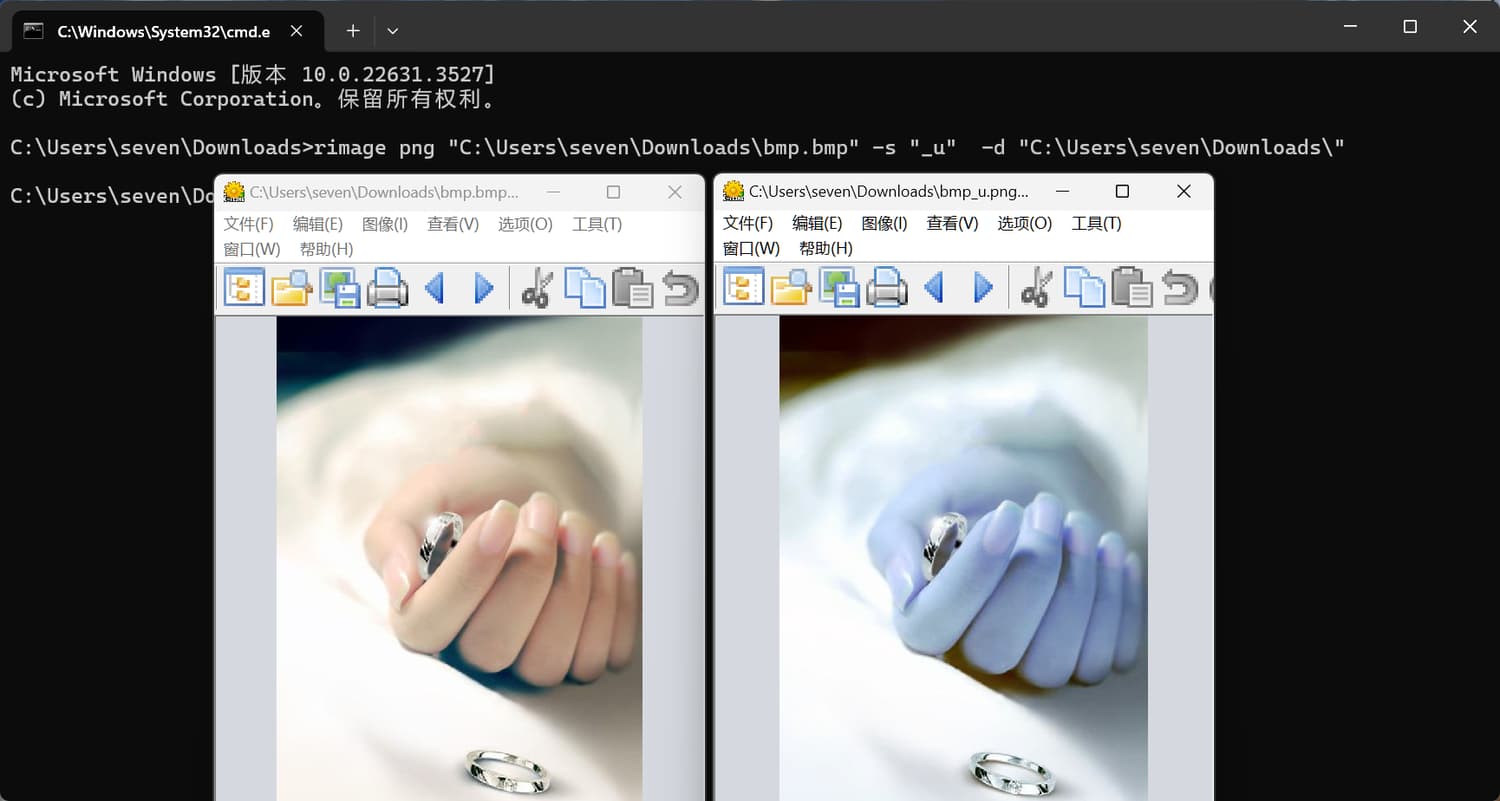This screenshot has height=801, width=1500.
Task: Click the bmp.bmp window title text
Action: [x=385, y=192]
